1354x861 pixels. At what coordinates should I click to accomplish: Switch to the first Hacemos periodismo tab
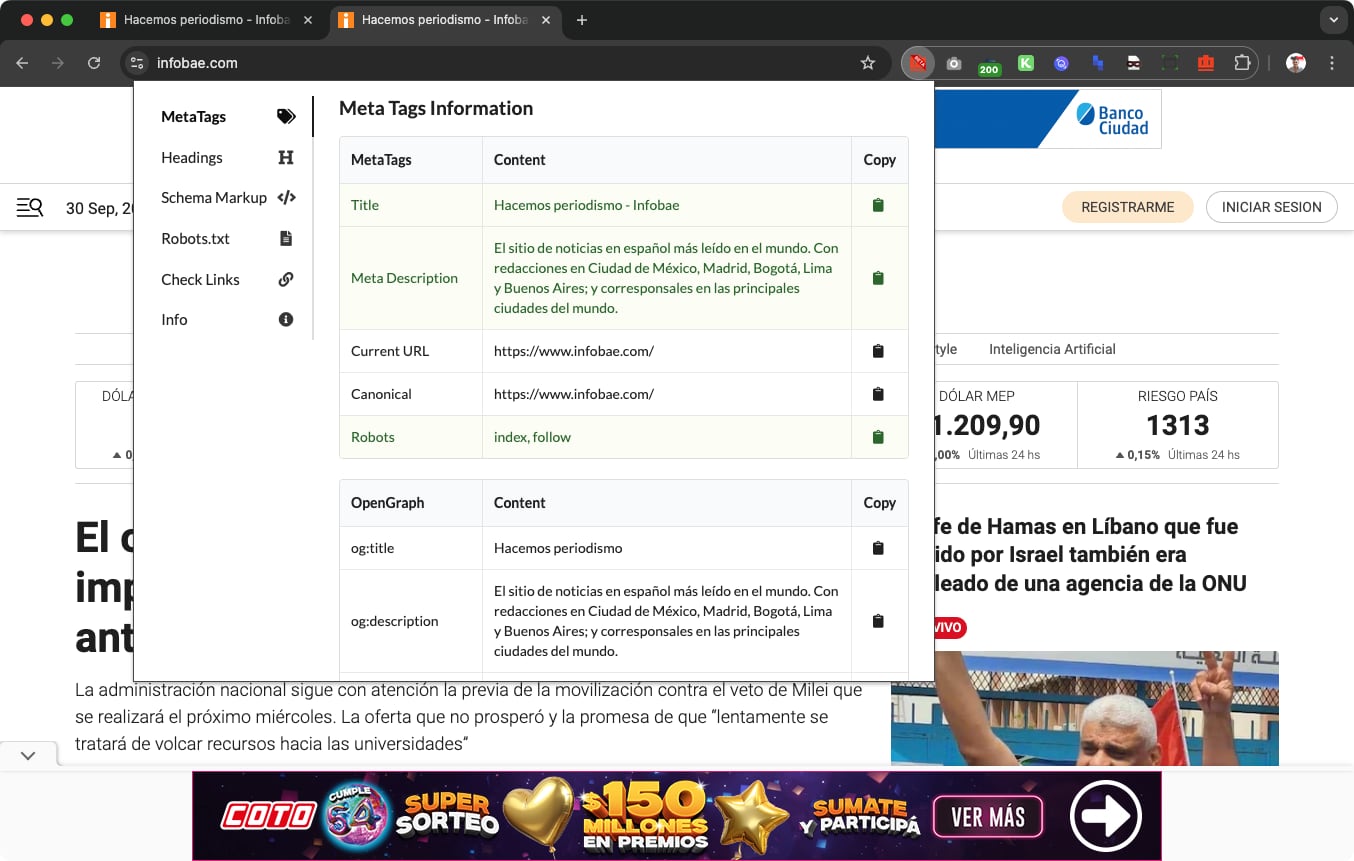(206, 20)
